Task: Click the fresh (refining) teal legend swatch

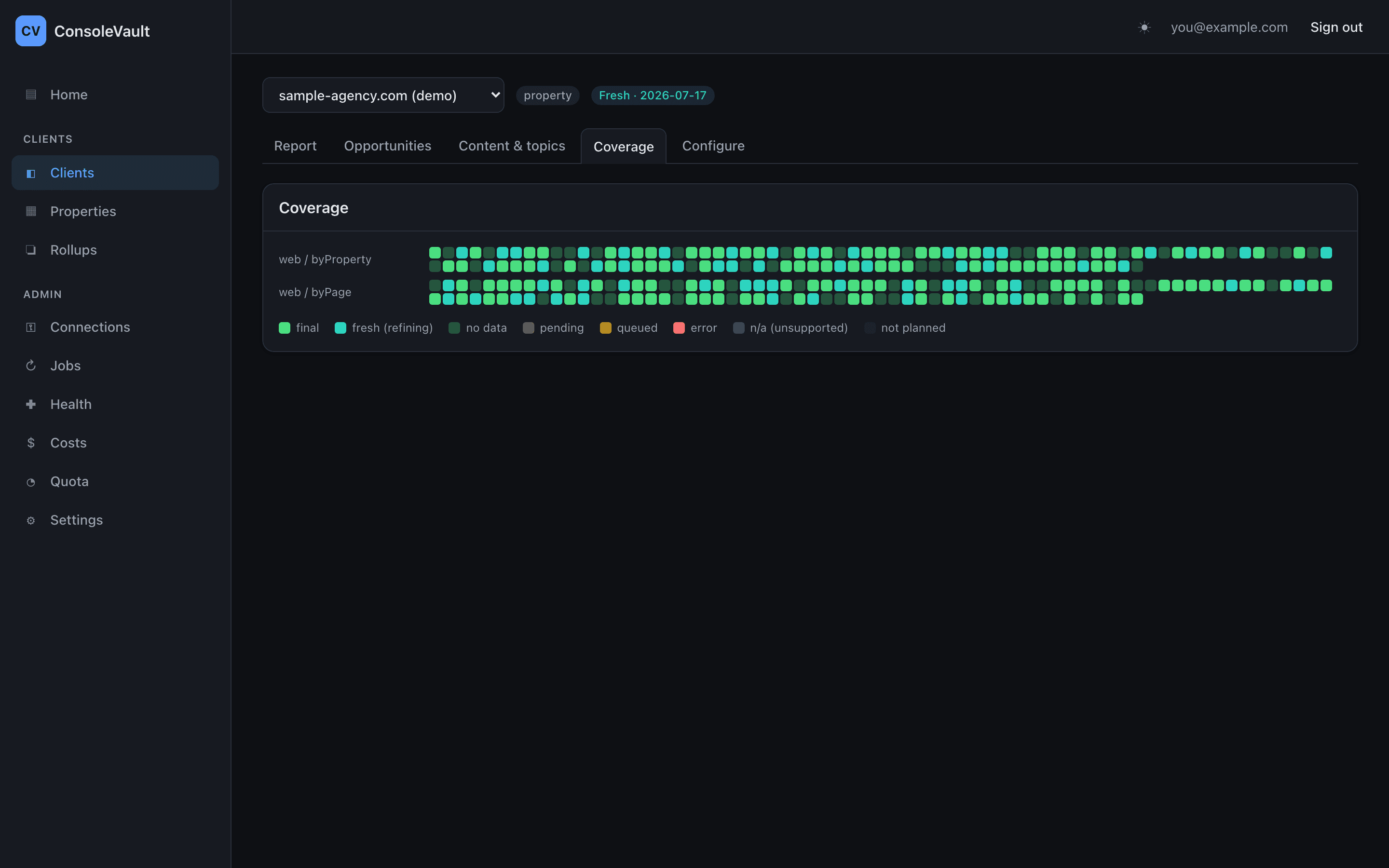Action: 340,328
